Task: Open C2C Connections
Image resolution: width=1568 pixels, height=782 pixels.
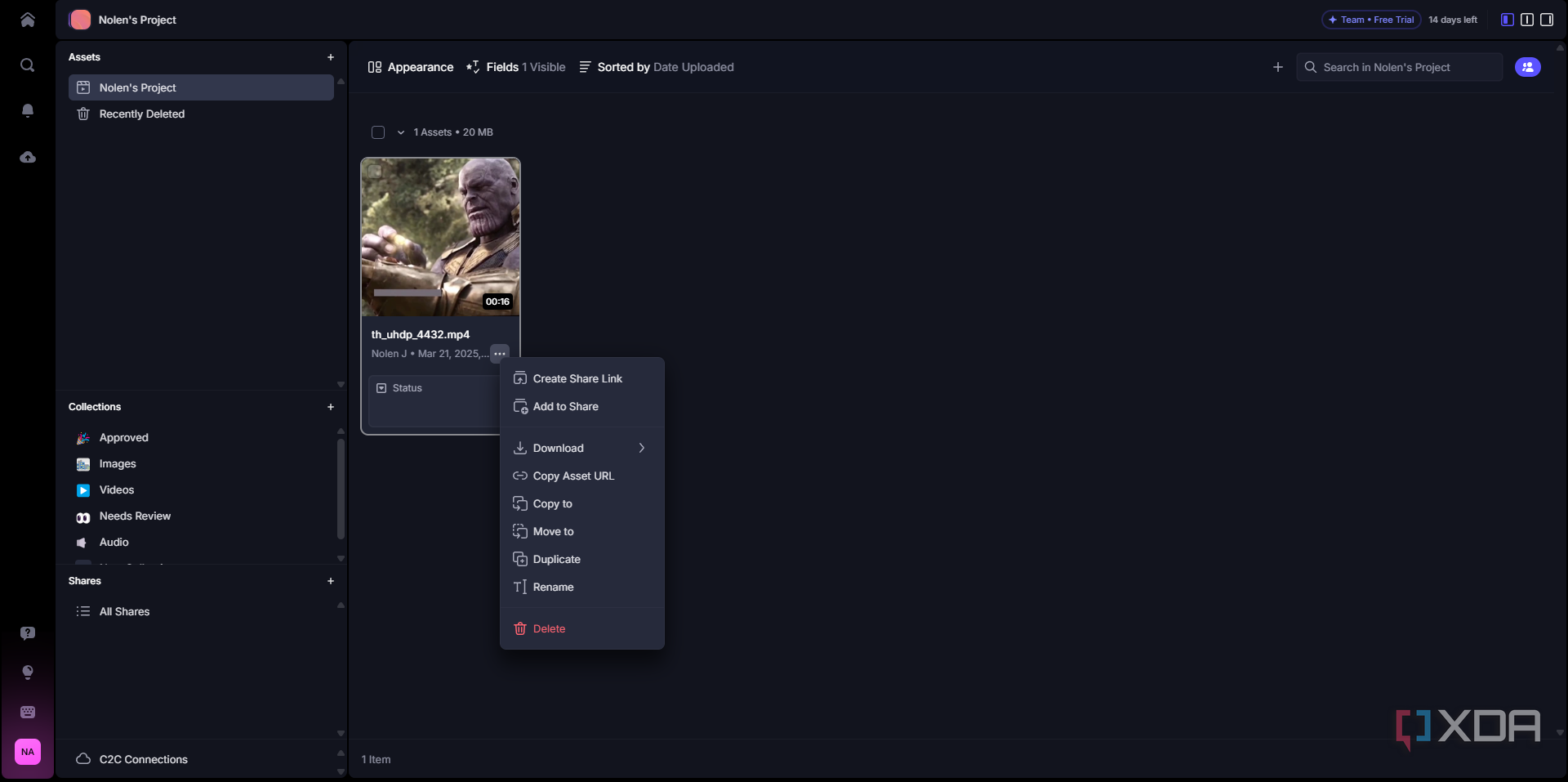Action: (201, 759)
